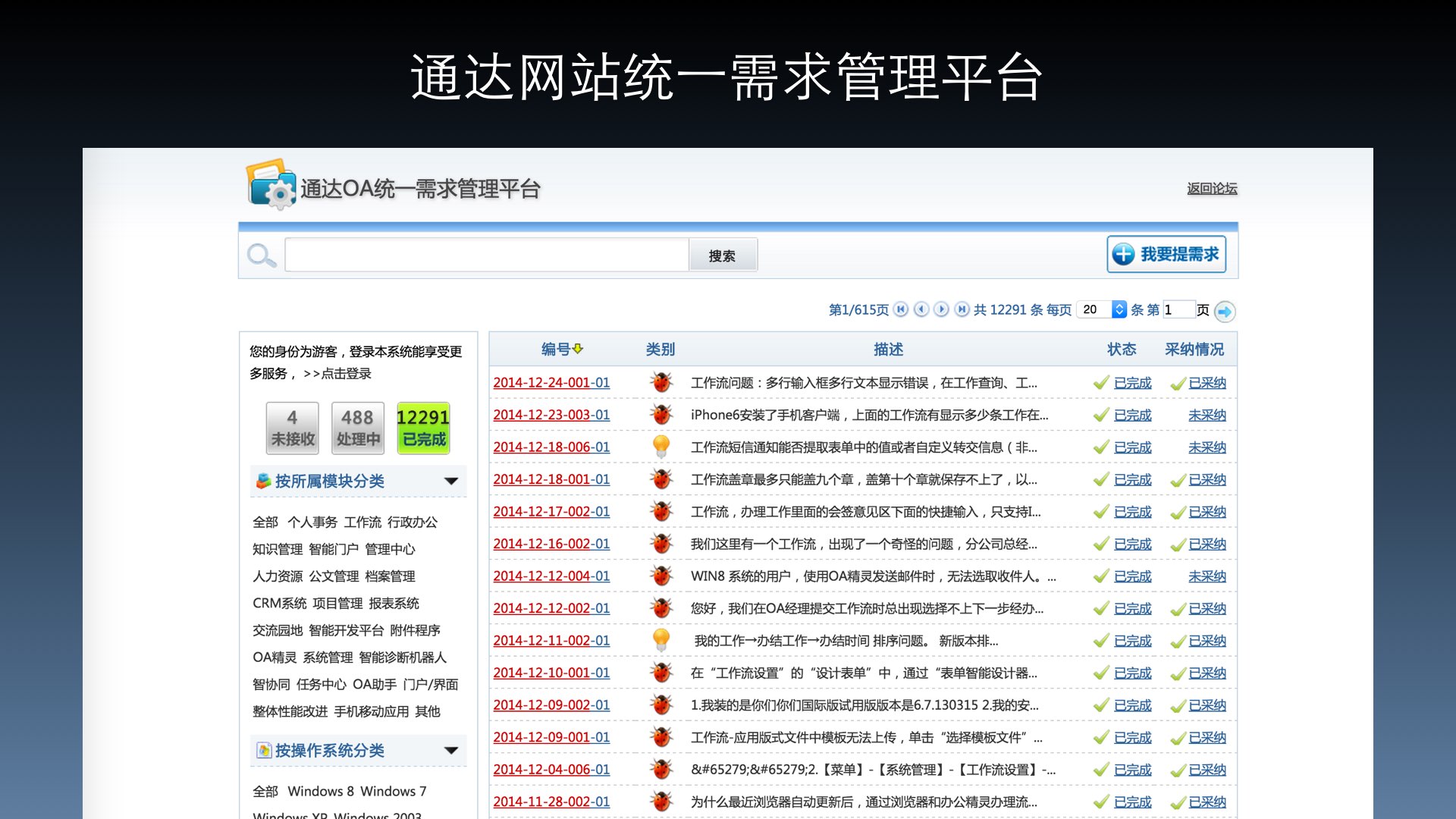The width and height of the screenshot is (1456, 819).
Task: Click bug icon in row 2014-12-18-001-01
Action: click(661, 479)
